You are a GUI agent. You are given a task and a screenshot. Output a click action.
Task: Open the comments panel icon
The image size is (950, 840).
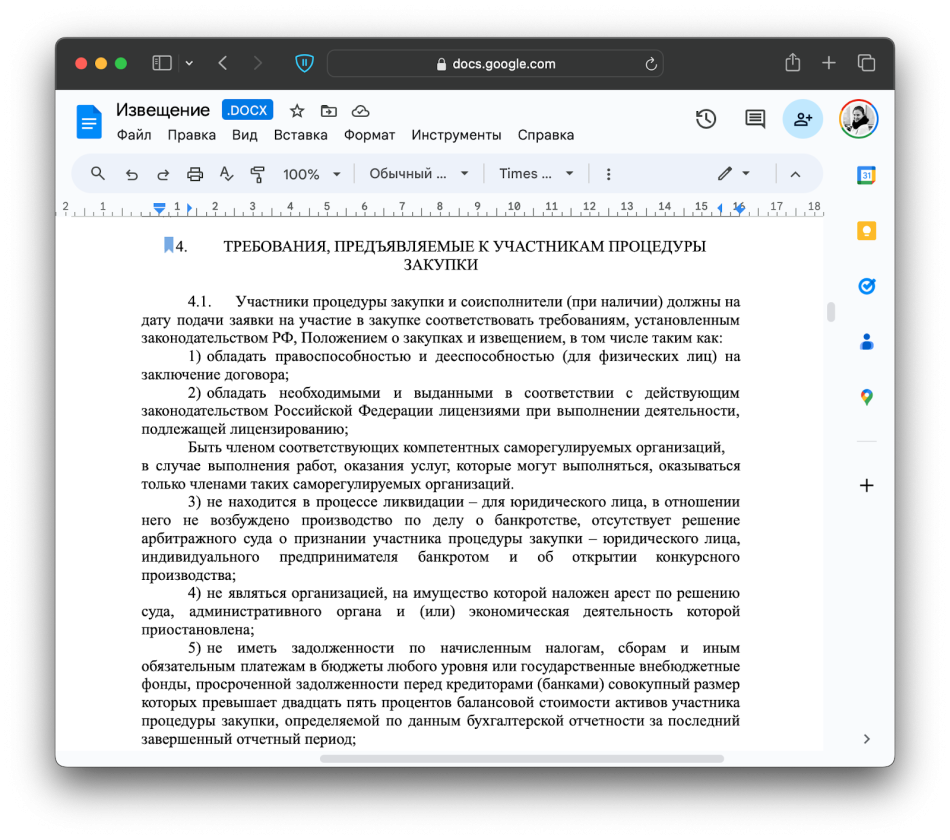coord(755,119)
